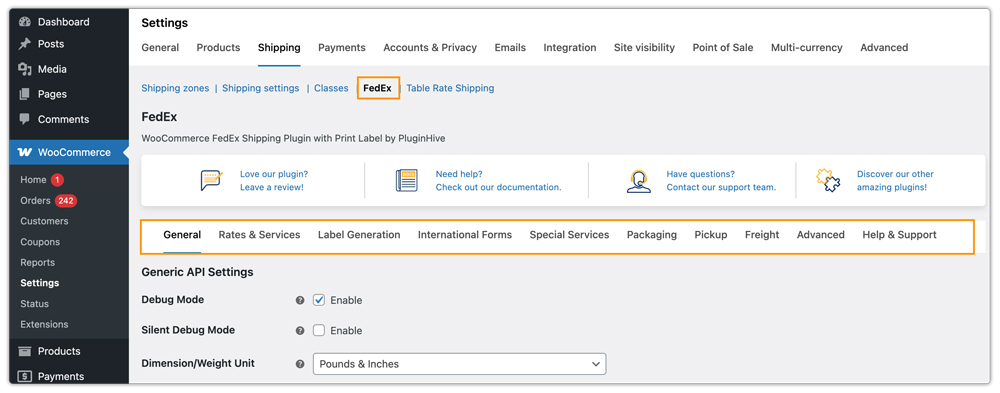This screenshot has height=393, width=1000.
Task: Open the Packaging tab
Action: click(x=652, y=235)
